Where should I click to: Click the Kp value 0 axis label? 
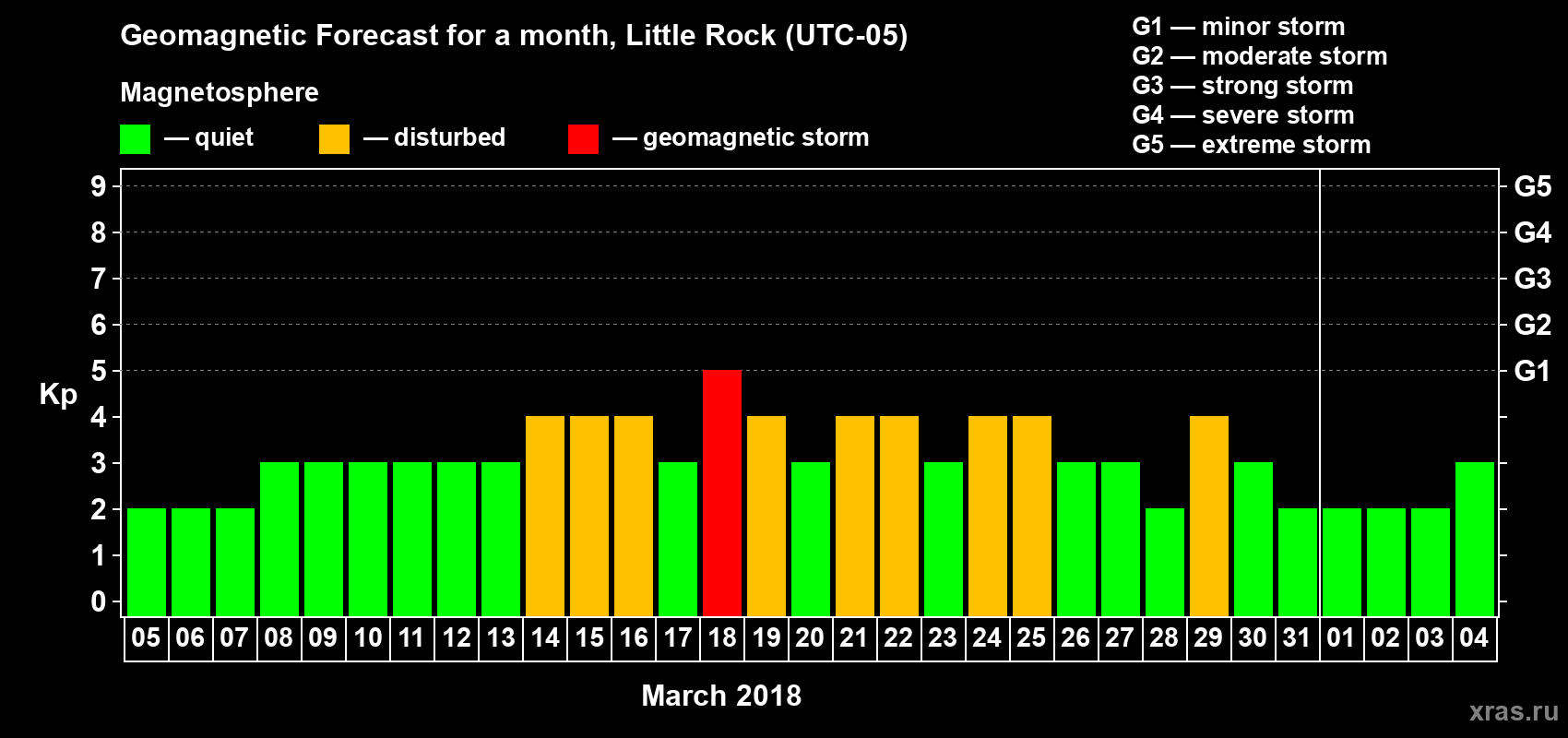(x=99, y=601)
